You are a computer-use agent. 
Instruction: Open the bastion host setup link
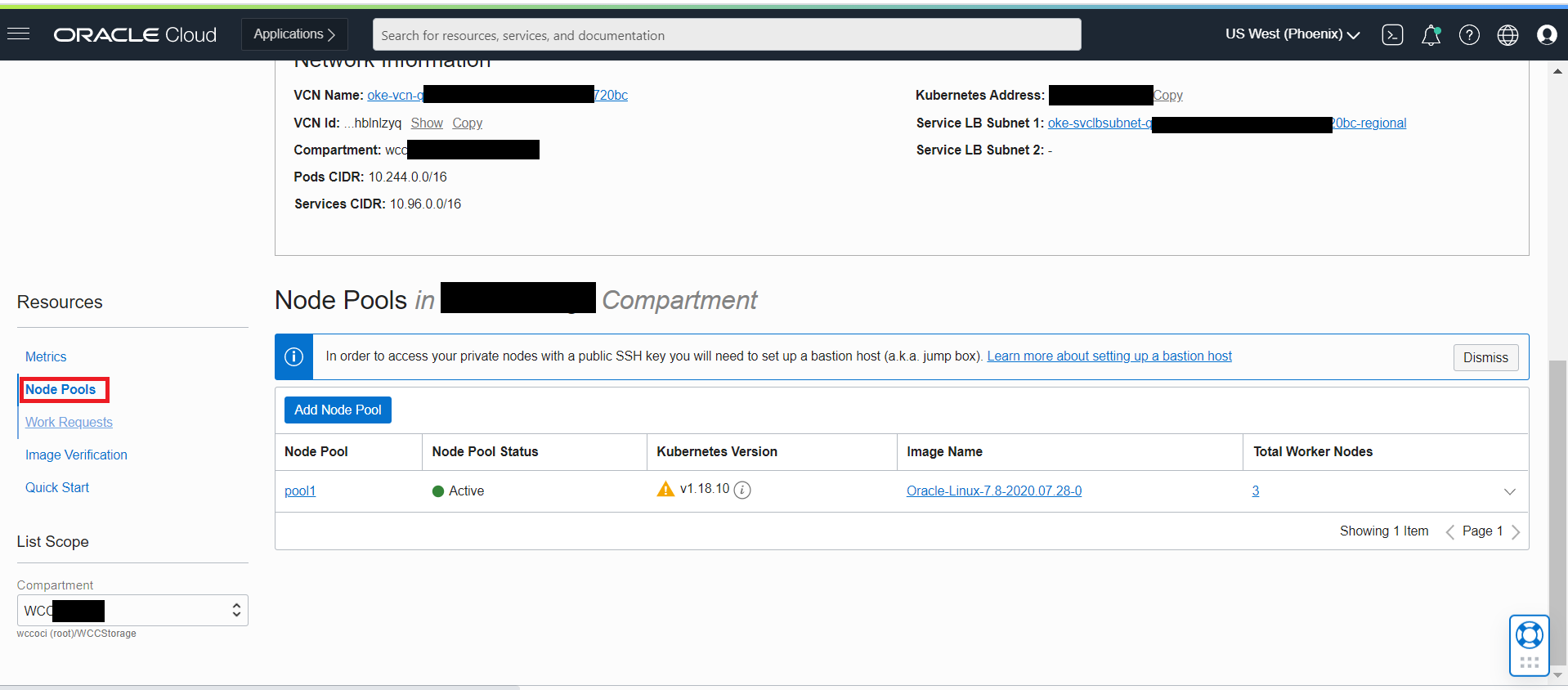pos(1109,356)
